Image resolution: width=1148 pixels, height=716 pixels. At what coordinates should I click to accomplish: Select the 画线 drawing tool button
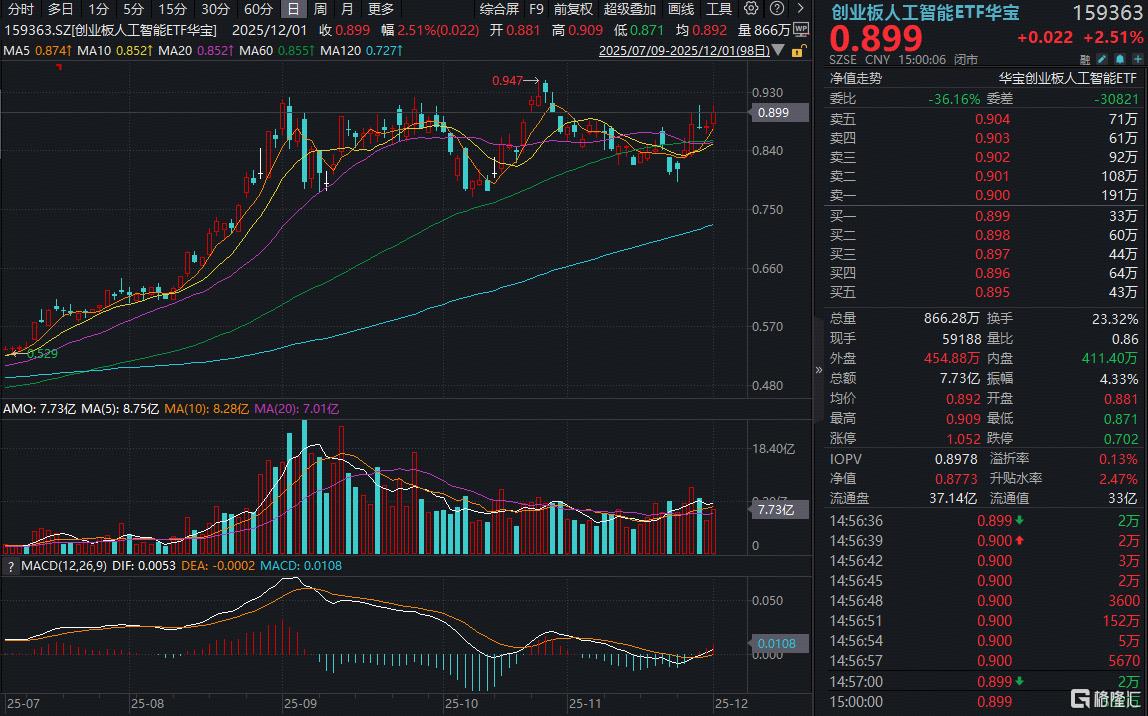[680, 9]
